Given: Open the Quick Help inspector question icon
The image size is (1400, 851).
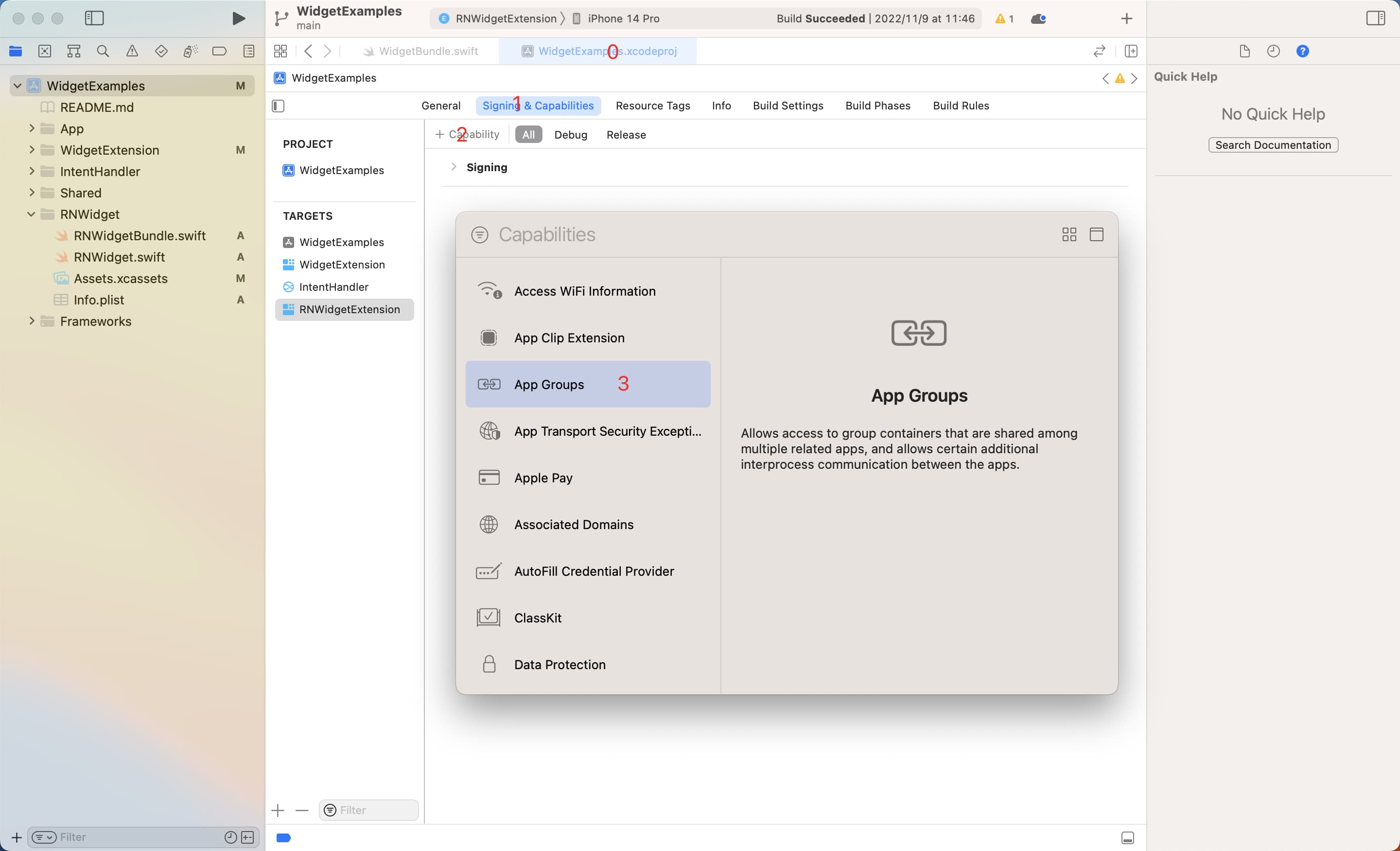Looking at the screenshot, I should point(1303,51).
